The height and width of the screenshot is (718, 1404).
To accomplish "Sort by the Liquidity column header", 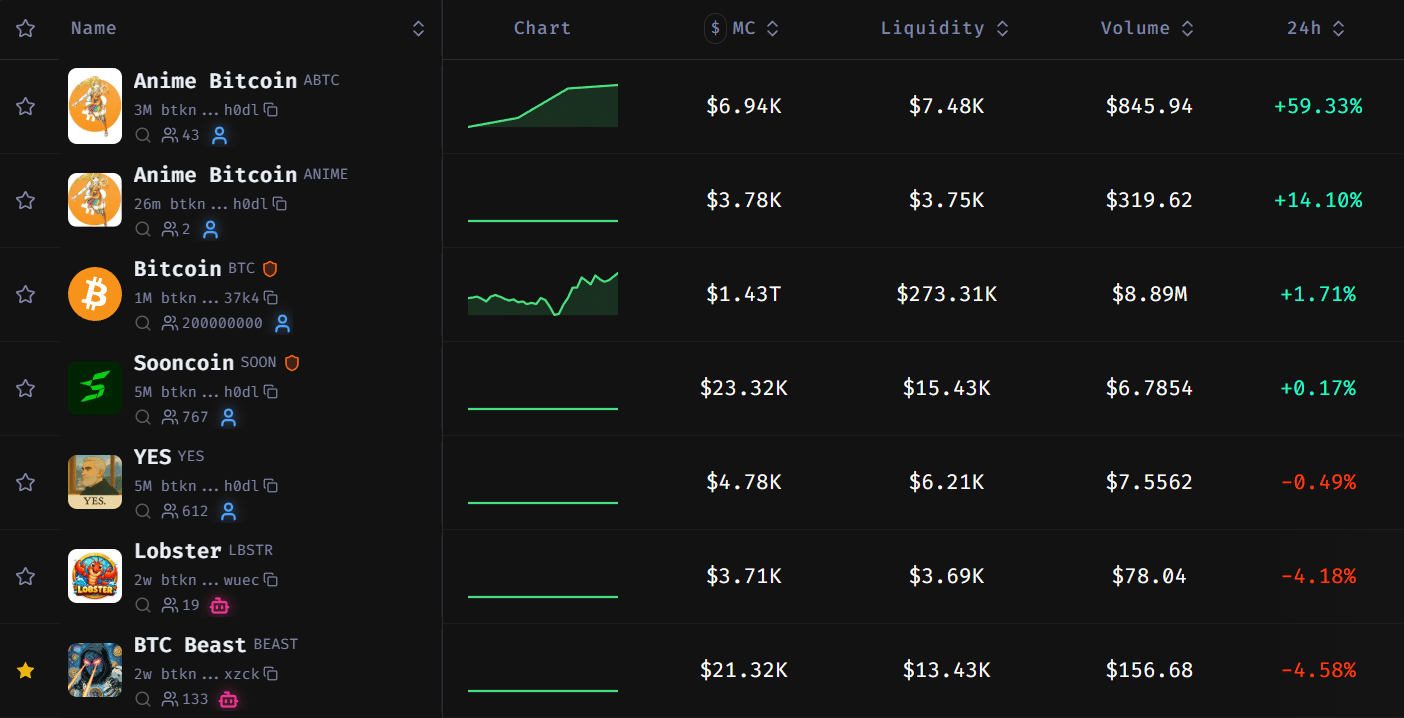I will [x=945, y=29].
